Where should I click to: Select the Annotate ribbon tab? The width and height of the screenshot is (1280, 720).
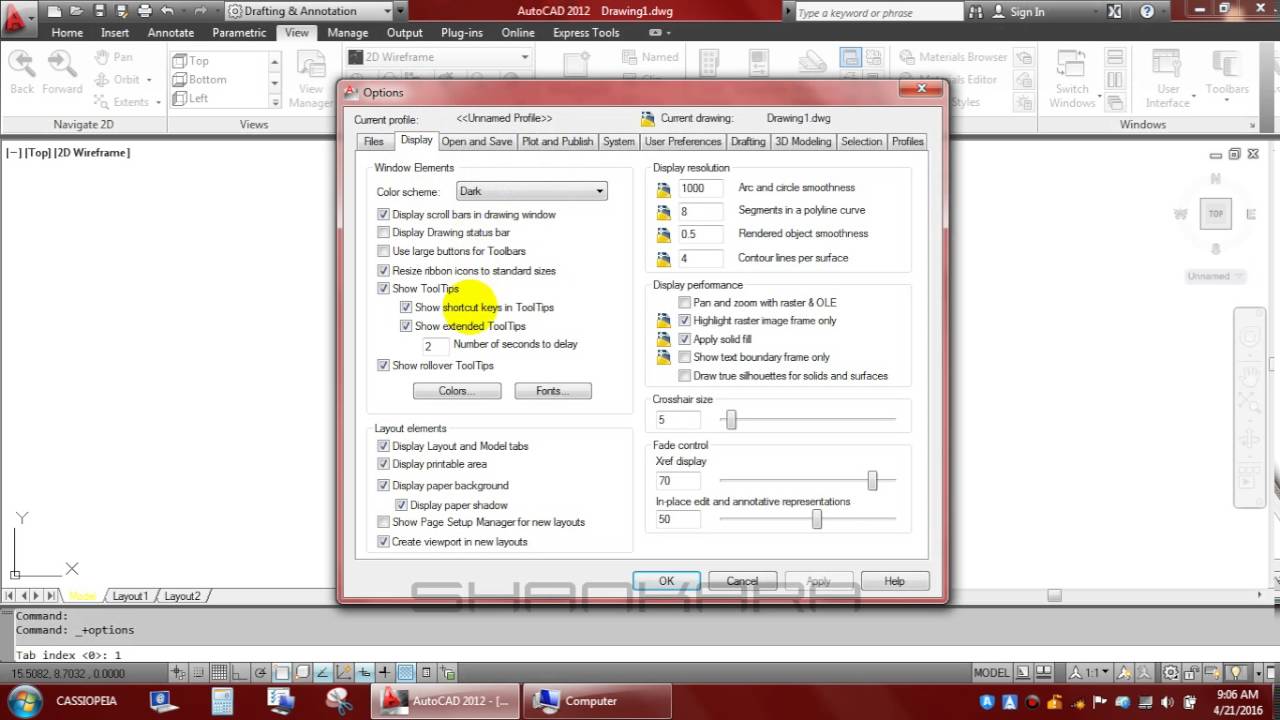(x=171, y=32)
